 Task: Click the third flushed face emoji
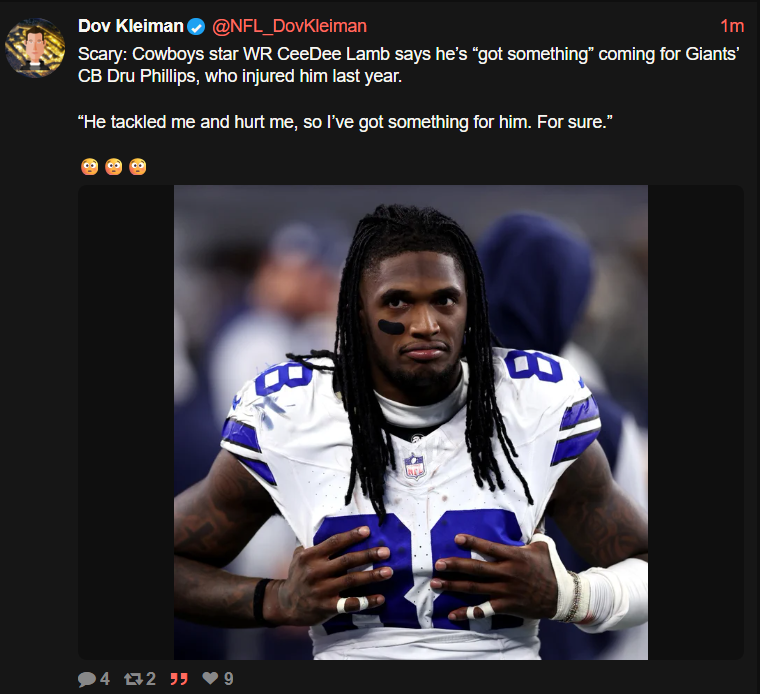[138, 166]
